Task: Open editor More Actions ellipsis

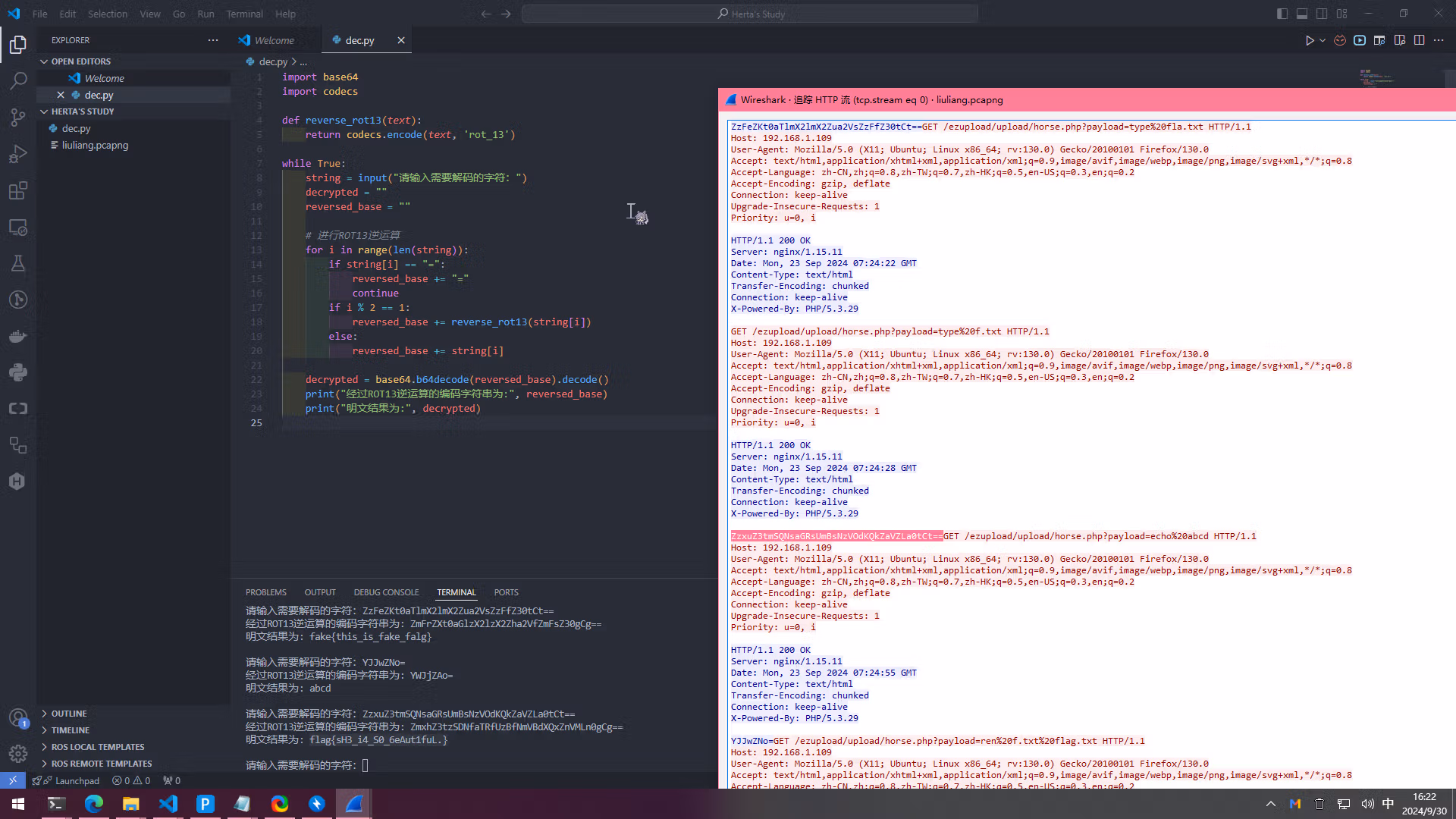Action: pos(1439,40)
